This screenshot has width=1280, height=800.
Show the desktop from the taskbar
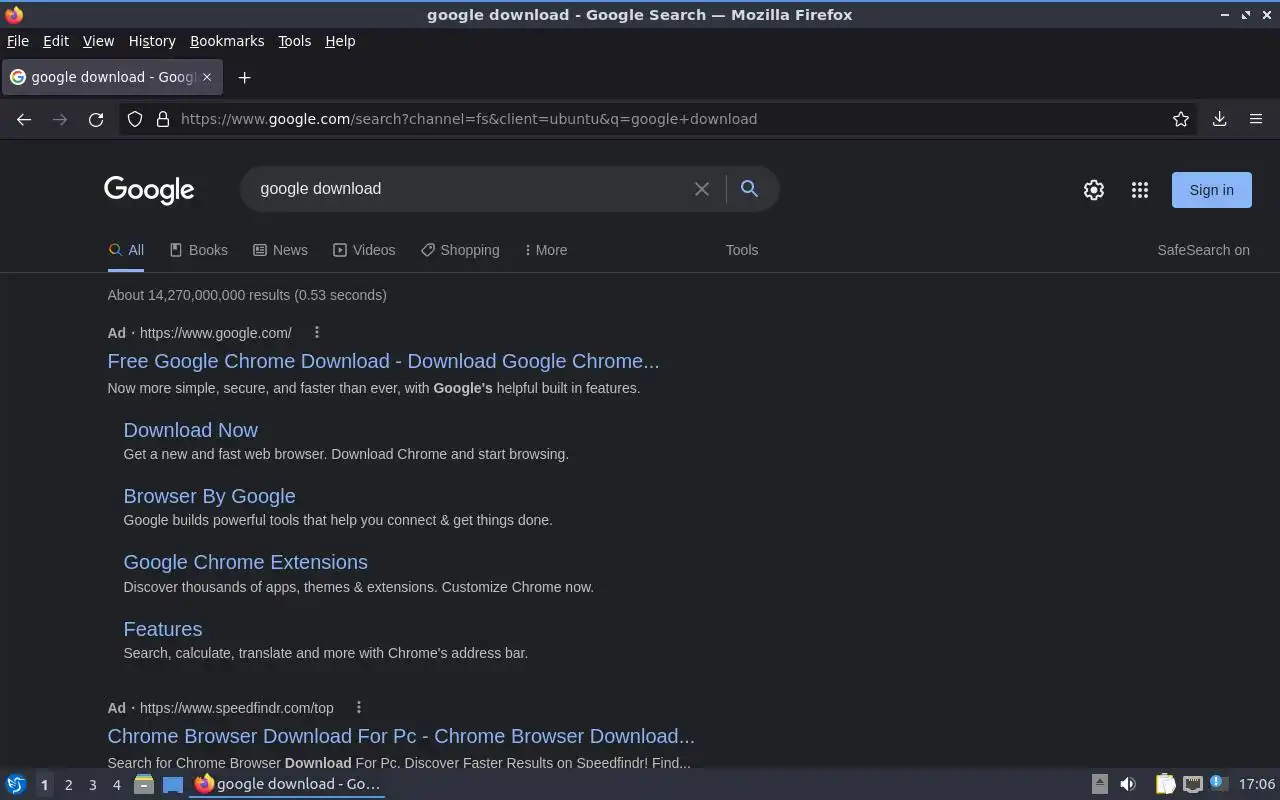(x=173, y=785)
